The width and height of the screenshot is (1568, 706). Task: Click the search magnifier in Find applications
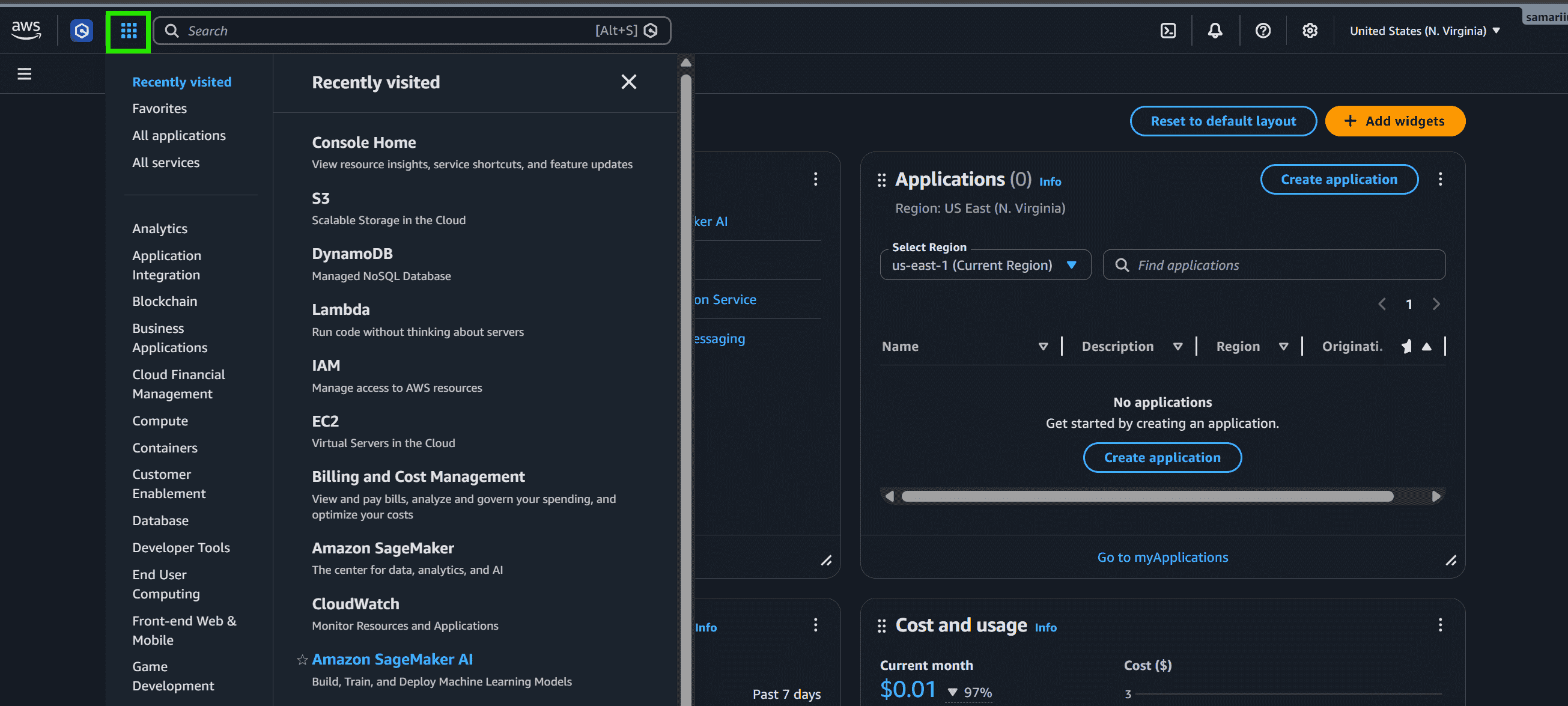[x=1121, y=265]
